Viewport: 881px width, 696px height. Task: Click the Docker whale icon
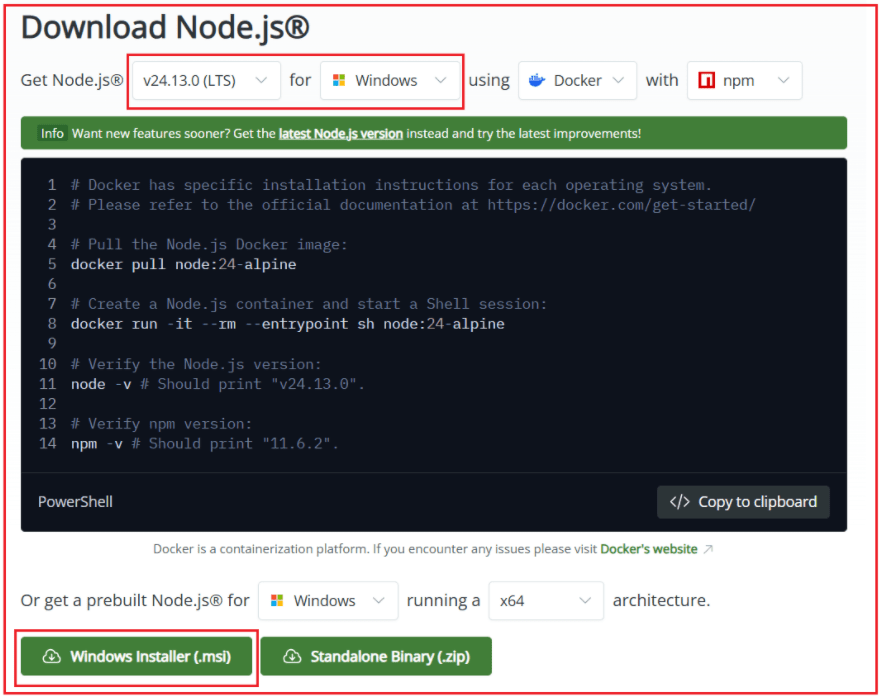click(536, 80)
